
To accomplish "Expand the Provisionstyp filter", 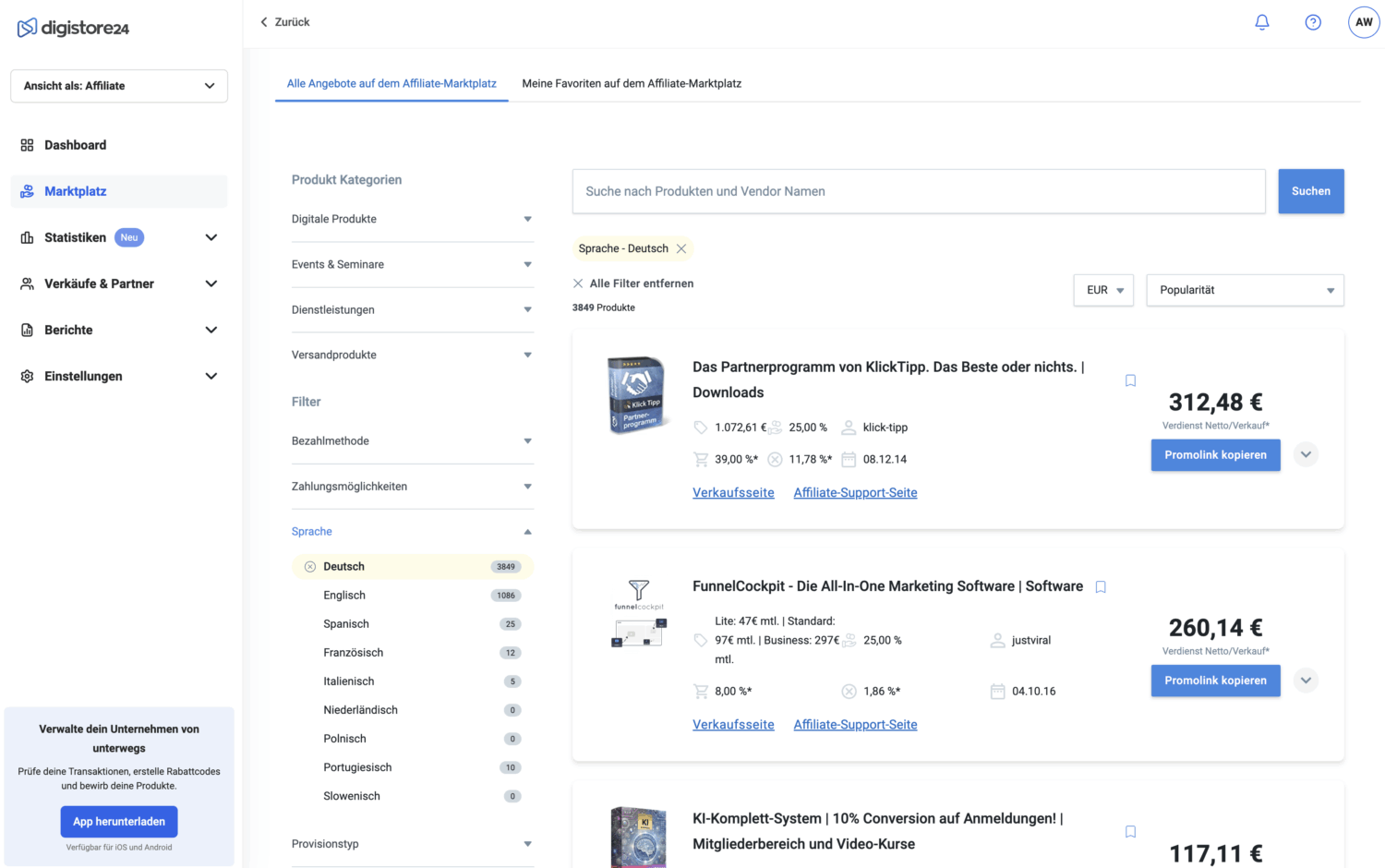I will coord(412,844).
